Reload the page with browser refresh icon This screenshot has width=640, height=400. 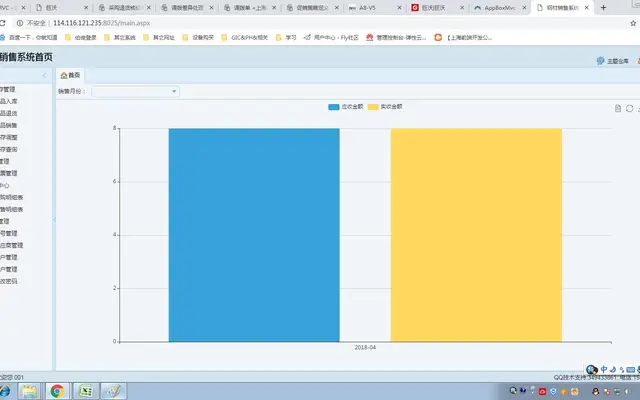point(2,23)
